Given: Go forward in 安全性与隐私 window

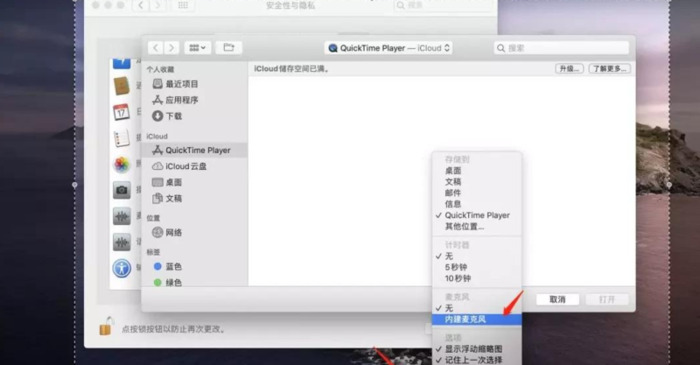Looking at the screenshot, I should tap(157, 5).
